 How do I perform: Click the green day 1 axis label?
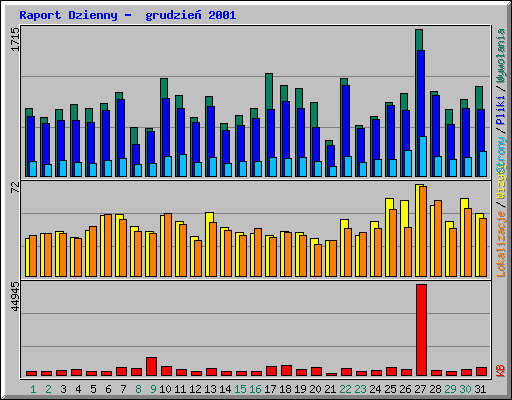[33, 389]
